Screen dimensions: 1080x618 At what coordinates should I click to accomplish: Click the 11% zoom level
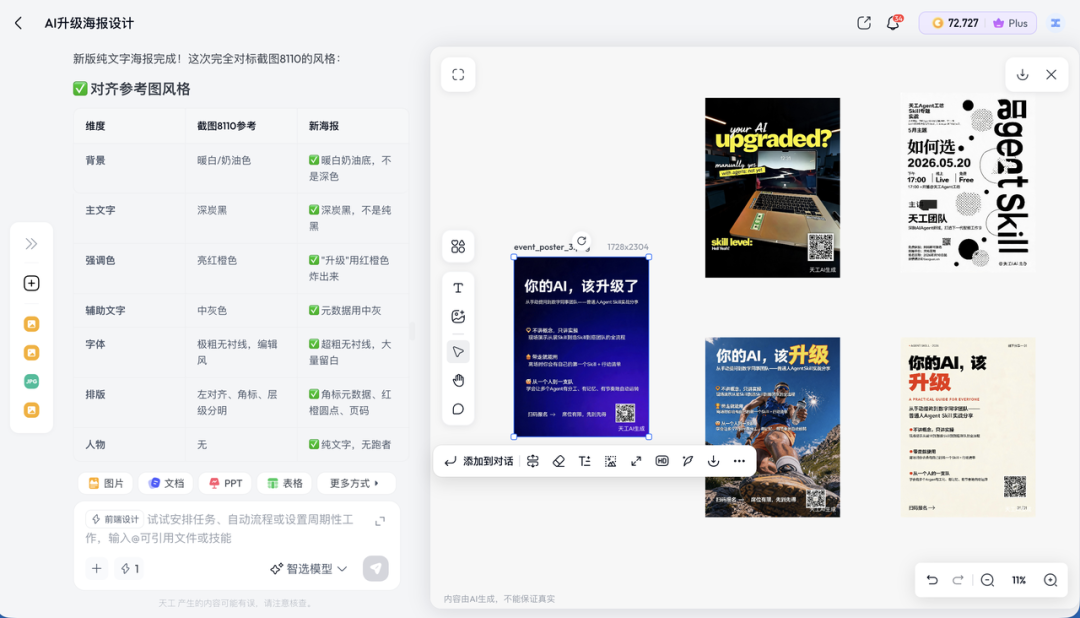point(1019,580)
